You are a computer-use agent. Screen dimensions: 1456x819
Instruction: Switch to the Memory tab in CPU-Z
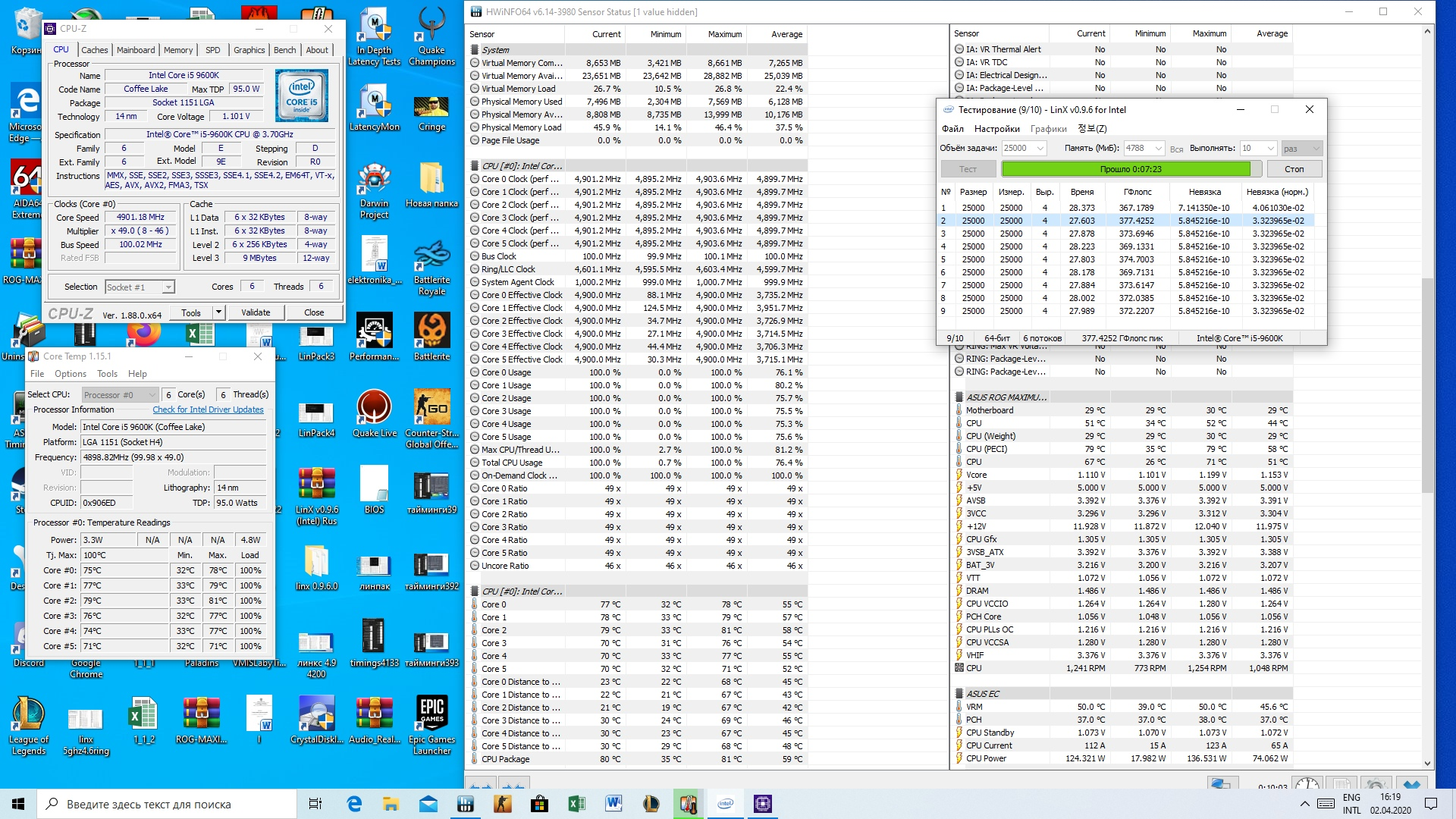point(178,50)
